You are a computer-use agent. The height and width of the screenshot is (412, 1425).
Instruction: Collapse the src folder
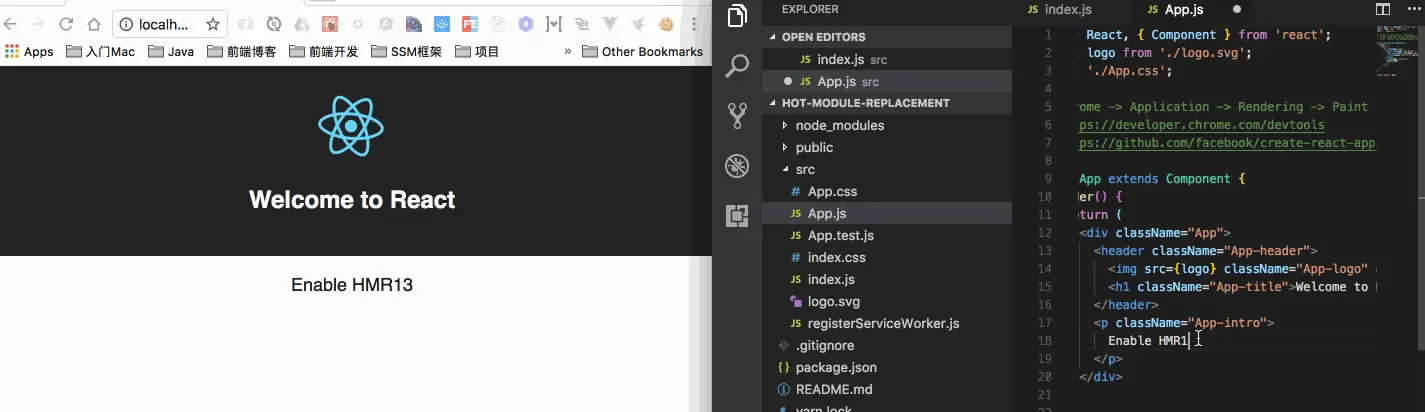pyautogui.click(x=887, y=169)
